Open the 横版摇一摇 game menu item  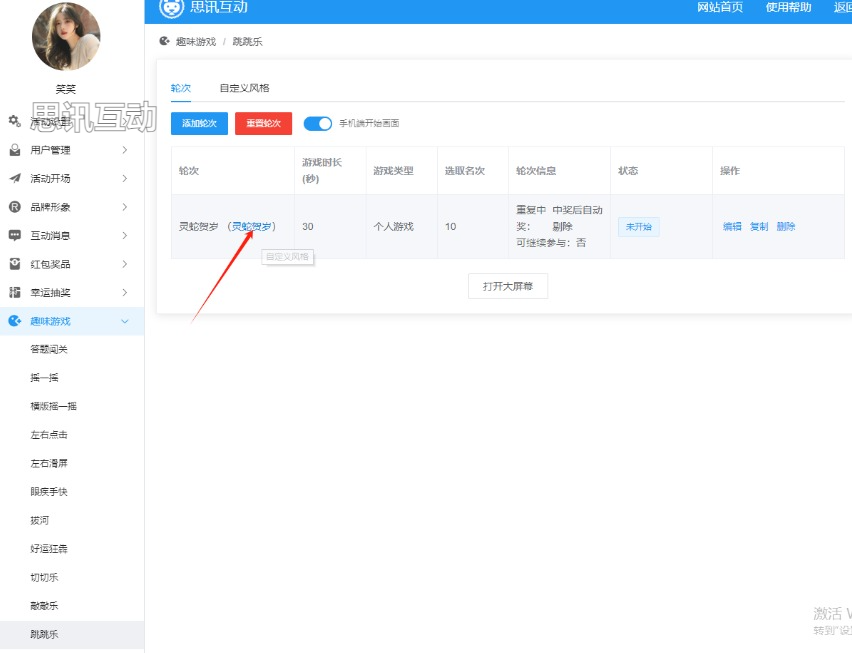(x=53, y=406)
